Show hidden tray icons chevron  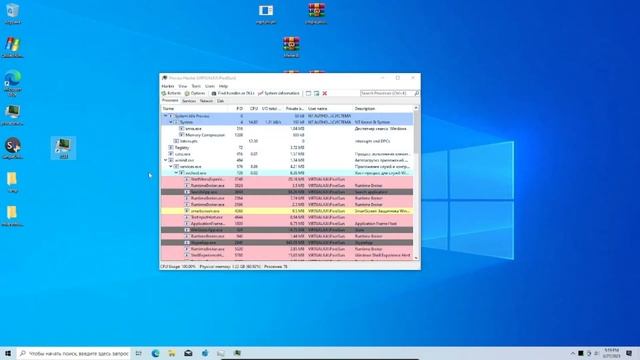(x=572, y=353)
